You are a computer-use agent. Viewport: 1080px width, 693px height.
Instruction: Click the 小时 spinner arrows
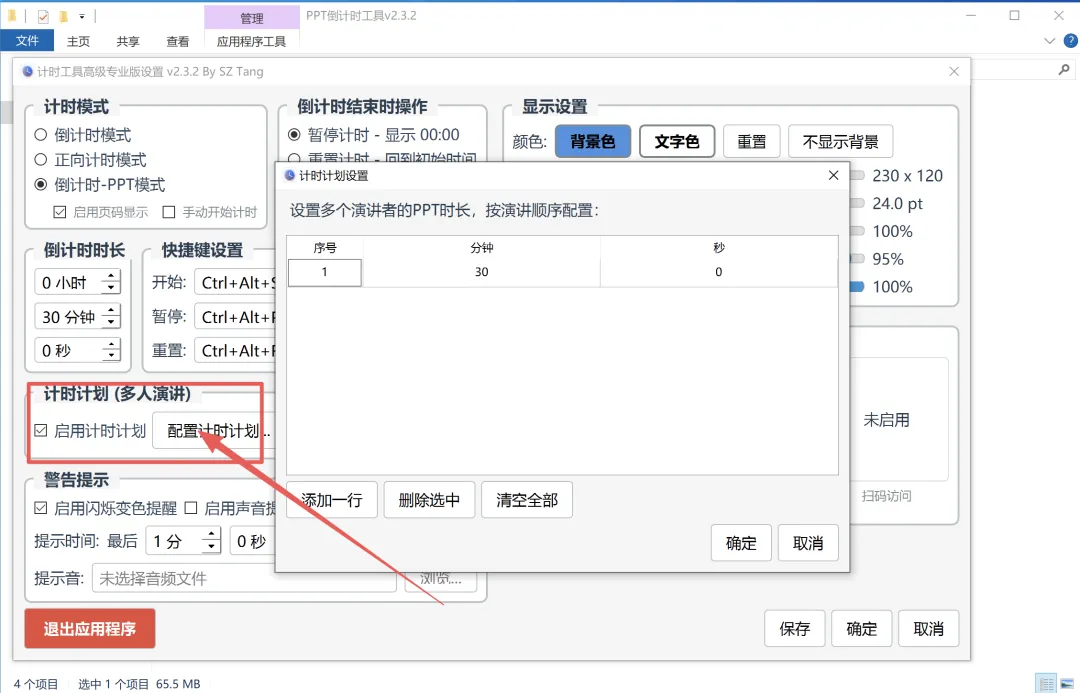coord(111,282)
